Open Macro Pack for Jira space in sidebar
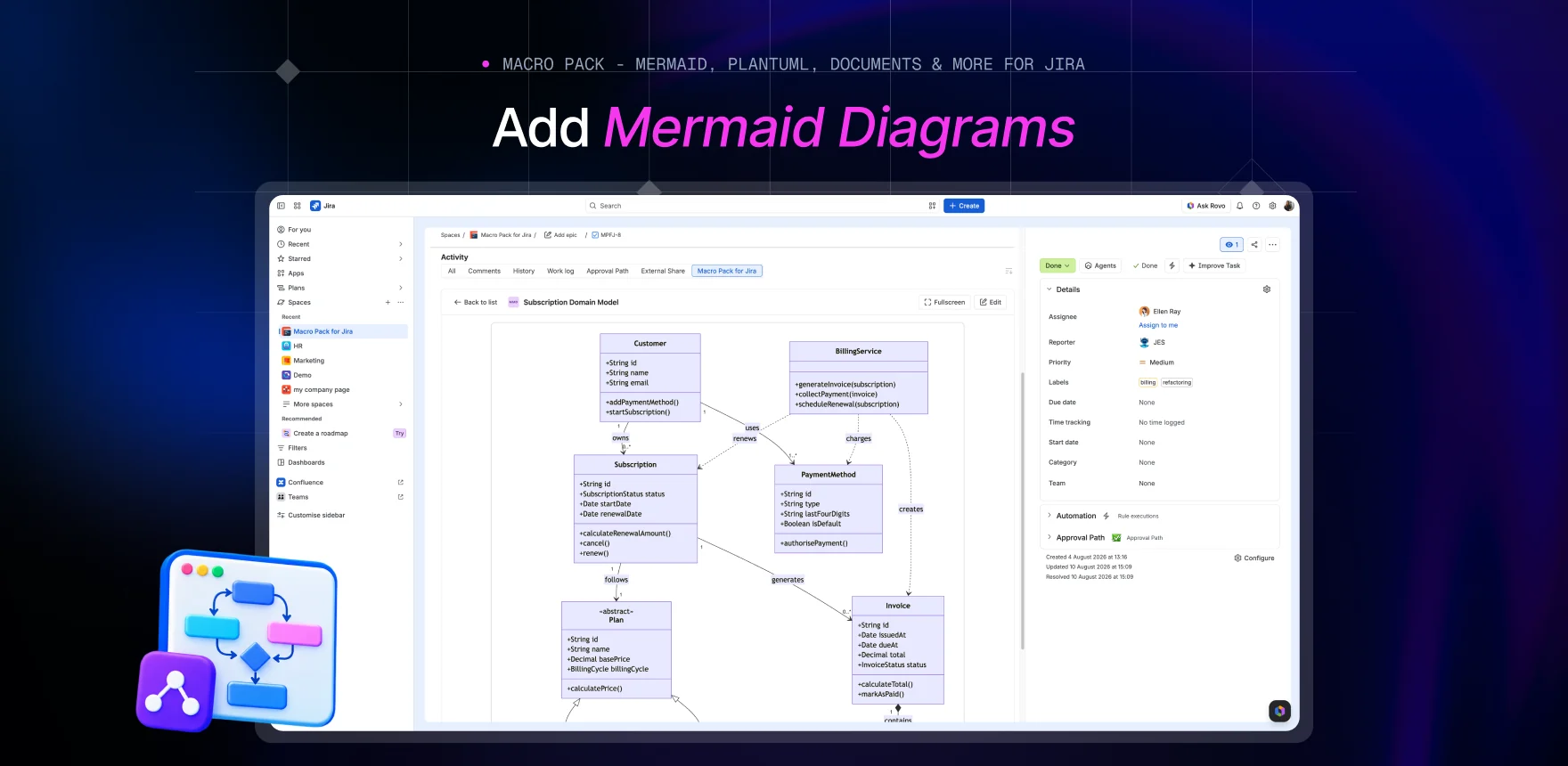This screenshot has height=766, width=1568. coord(343,331)
